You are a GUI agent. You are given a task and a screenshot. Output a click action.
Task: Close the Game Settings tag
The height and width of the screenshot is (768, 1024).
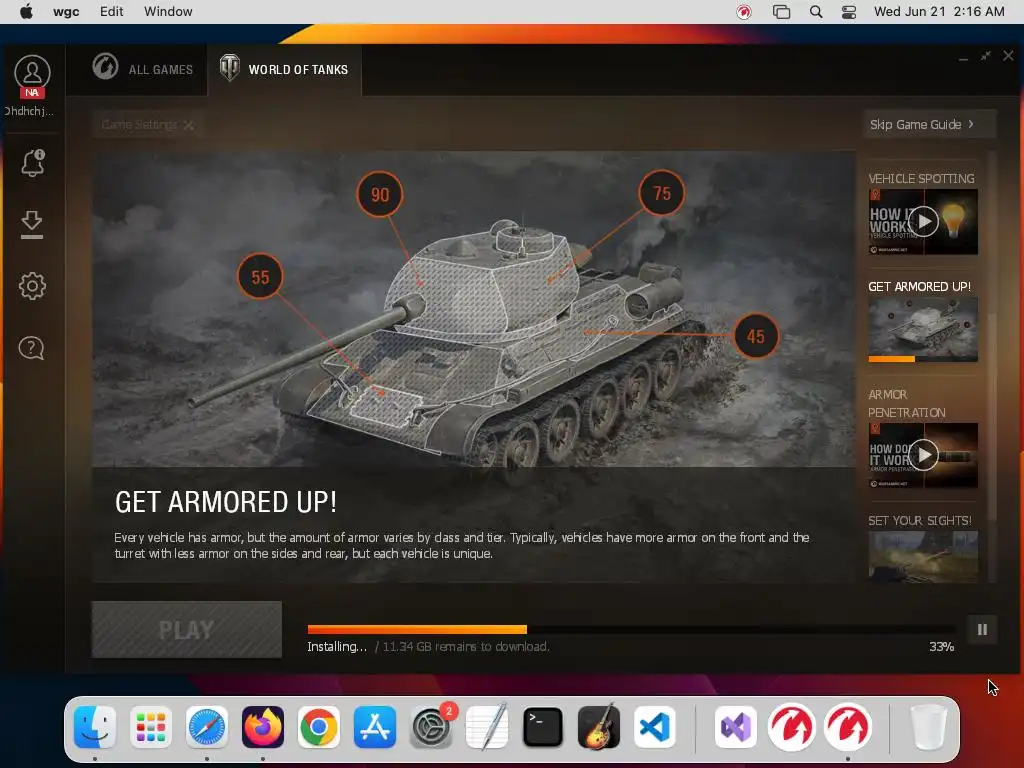click(x=189, y=125)
